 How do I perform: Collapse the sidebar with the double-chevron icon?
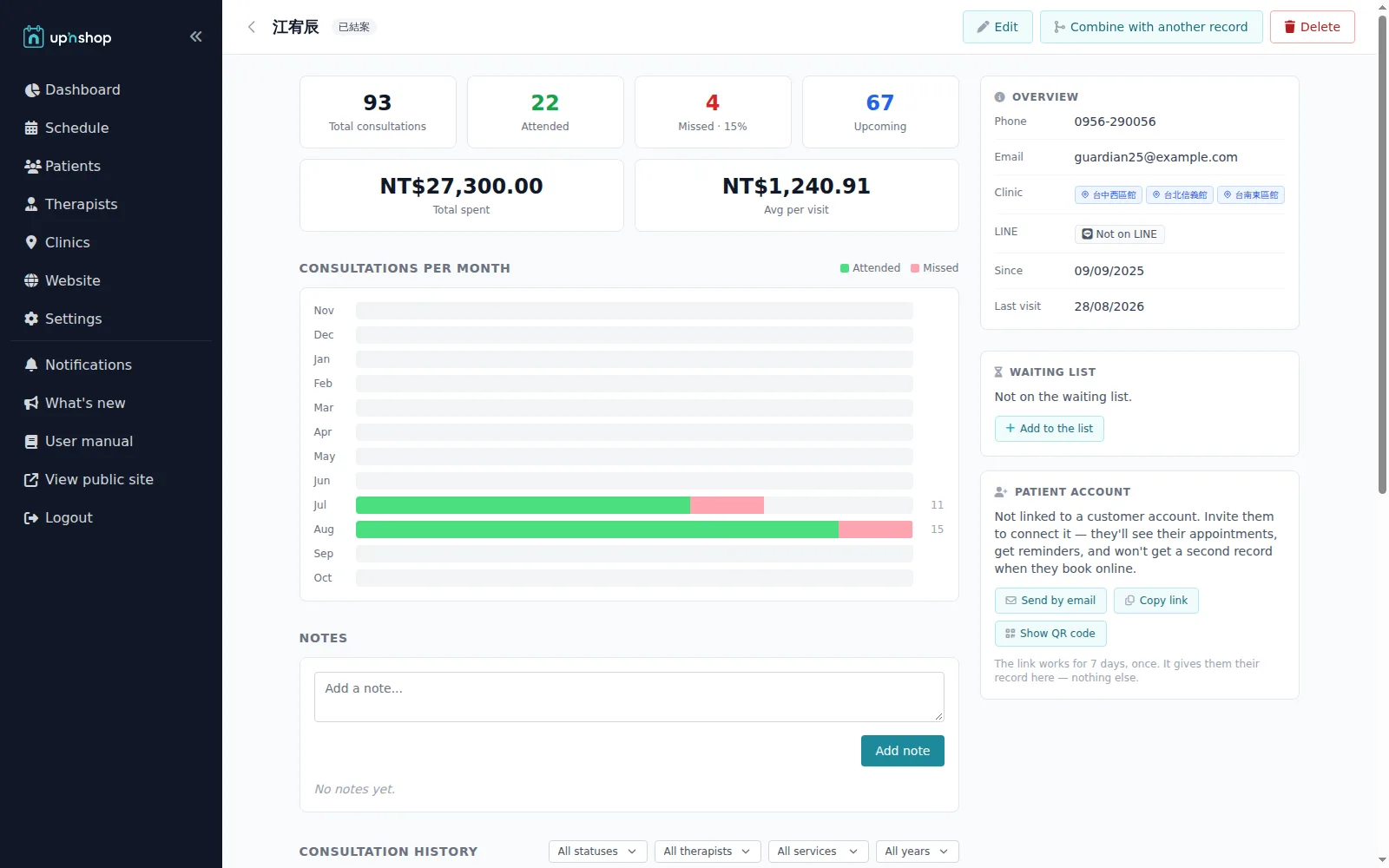(196, 36)
